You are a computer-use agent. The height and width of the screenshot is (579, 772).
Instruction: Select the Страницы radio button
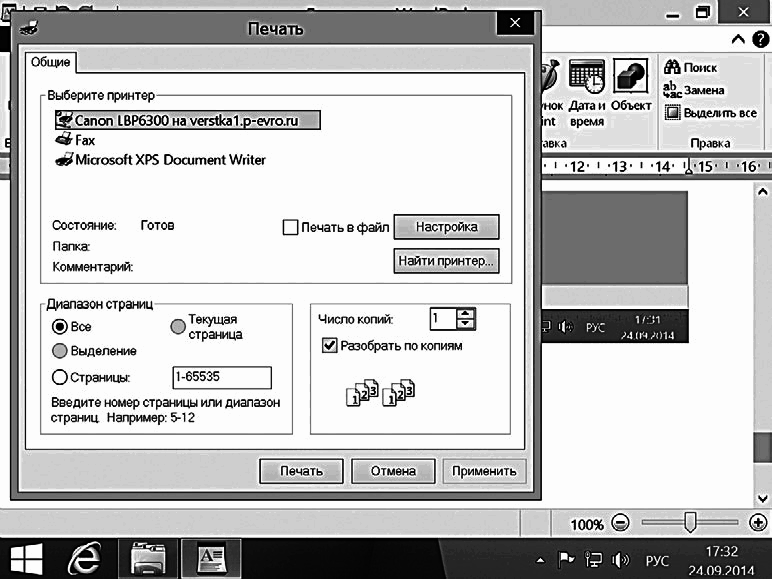[x=60, y=377]
